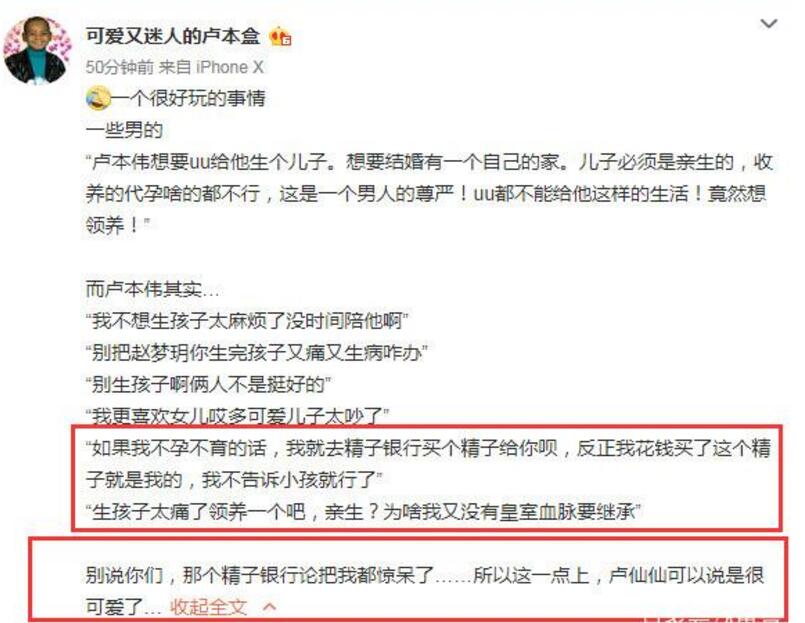Click the quote 我不想生孩子太麻烦了
This screenshot has height=623, width=805.
click(x=247, y=321)
